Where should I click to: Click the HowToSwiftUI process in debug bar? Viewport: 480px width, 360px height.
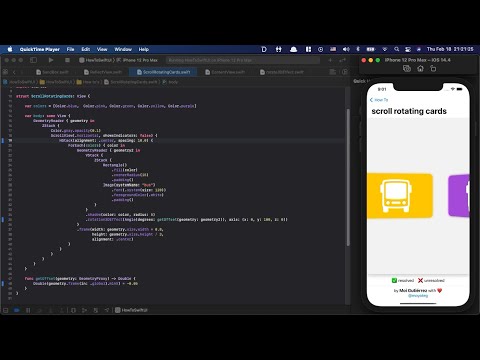tap(131, 310)
